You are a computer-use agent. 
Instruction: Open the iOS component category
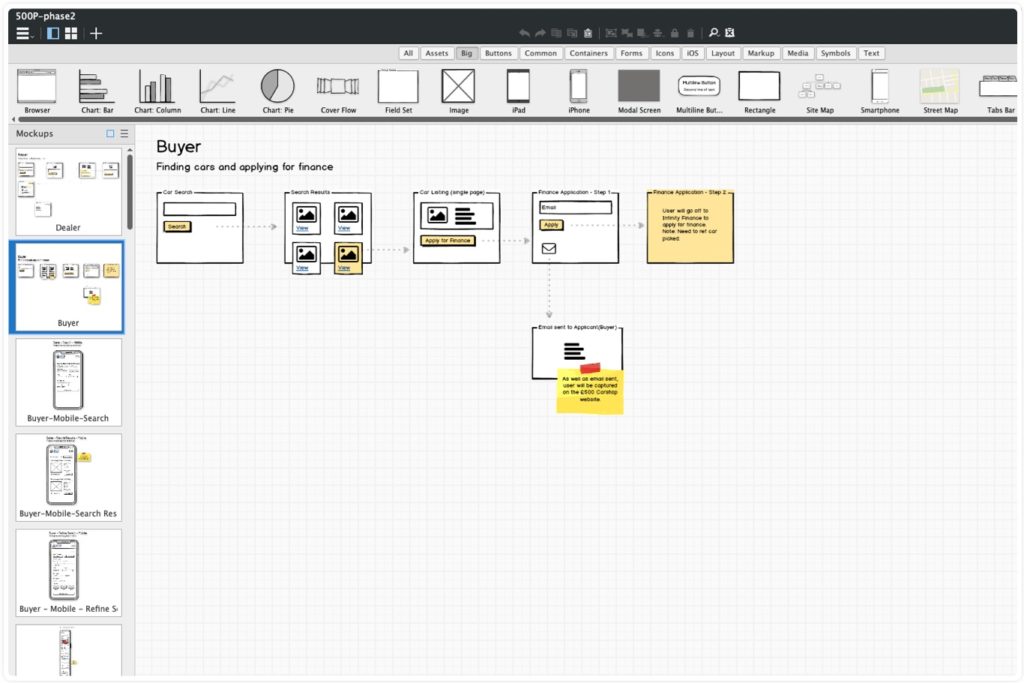coord(692,53)
